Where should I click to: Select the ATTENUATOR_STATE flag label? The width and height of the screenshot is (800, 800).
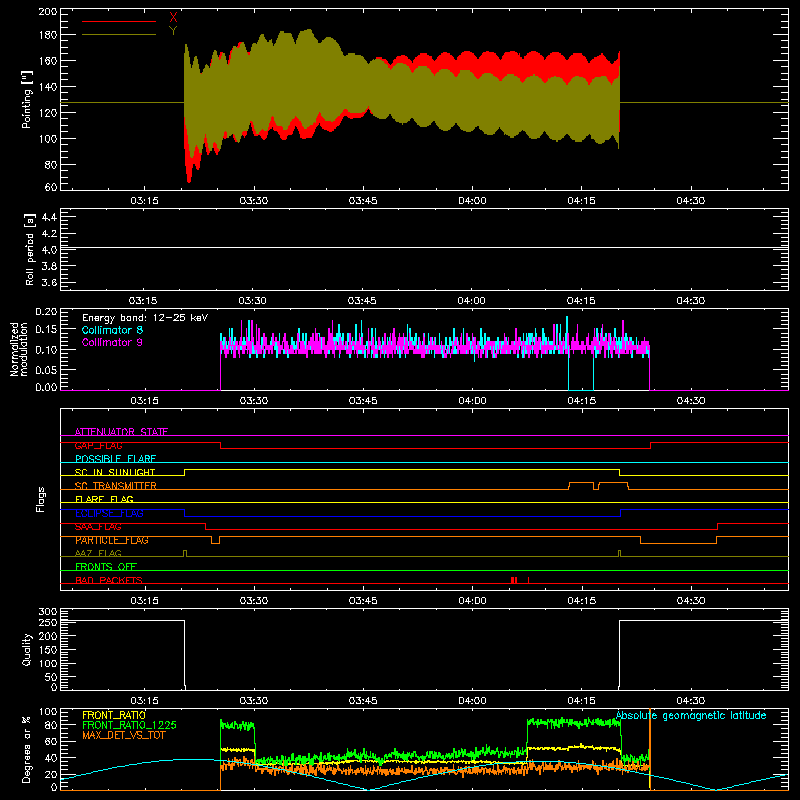[121, 432]
